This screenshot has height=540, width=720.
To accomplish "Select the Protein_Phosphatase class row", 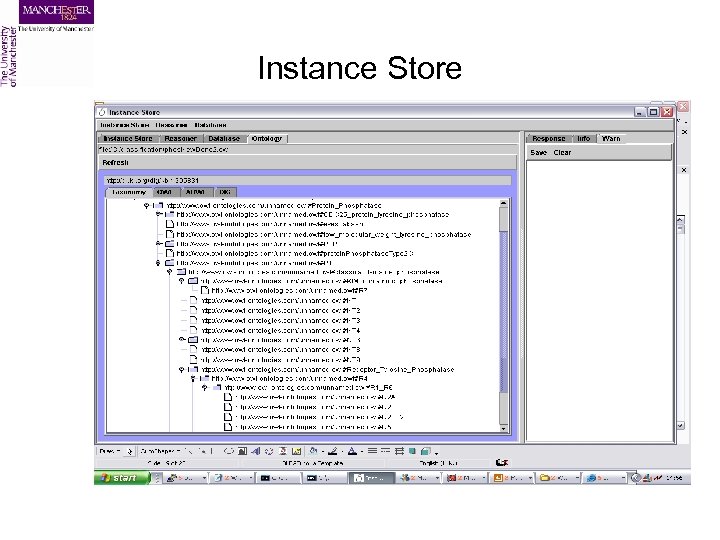I will pyautogui.click(x=274, y=205).
